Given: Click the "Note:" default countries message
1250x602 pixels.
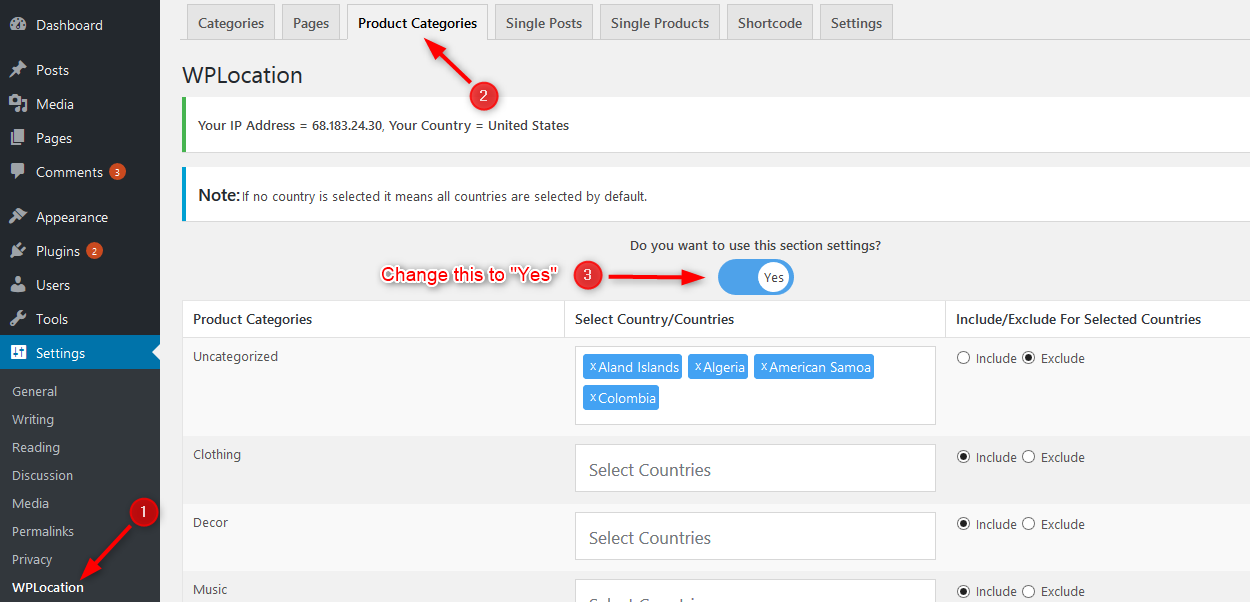Looking at the screenshot, I should tap(423, 196).
